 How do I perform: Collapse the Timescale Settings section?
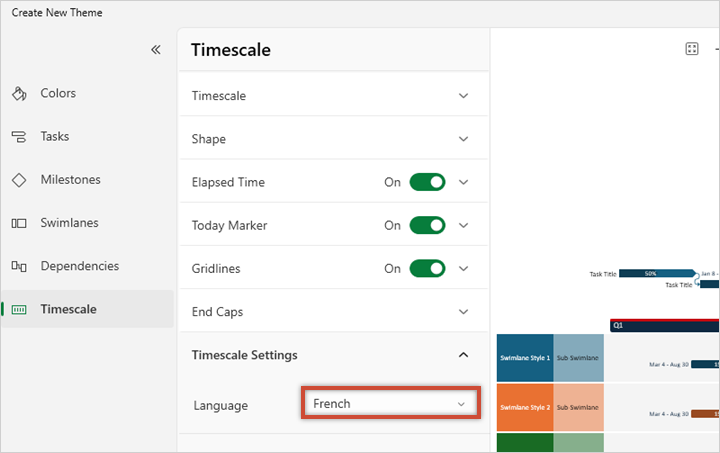tap(463, 355)
